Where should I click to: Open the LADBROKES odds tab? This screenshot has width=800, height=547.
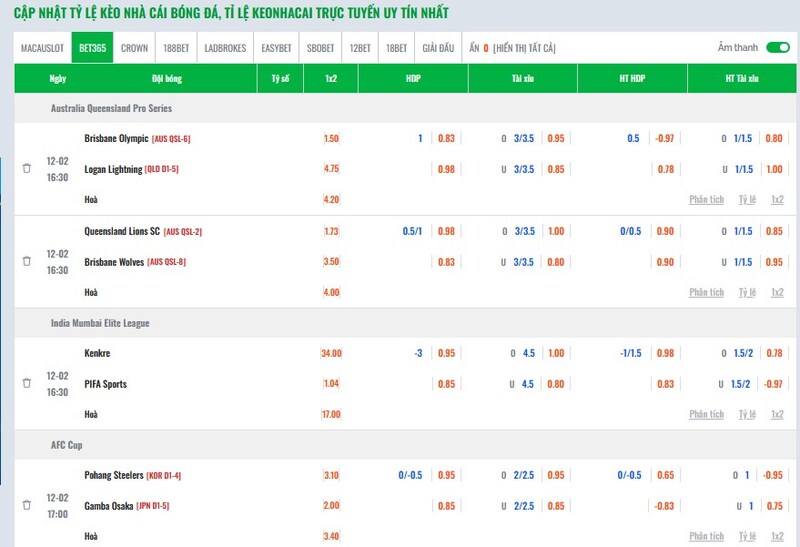tap(225, 48)
